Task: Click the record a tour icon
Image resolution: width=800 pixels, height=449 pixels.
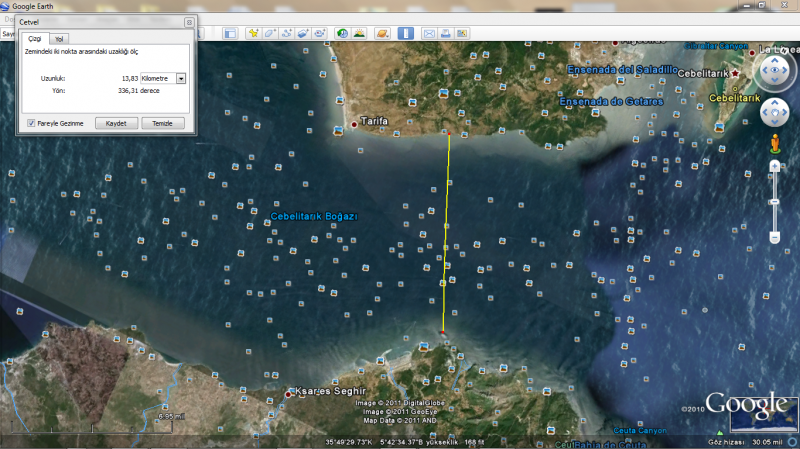Action: [320, 33]
